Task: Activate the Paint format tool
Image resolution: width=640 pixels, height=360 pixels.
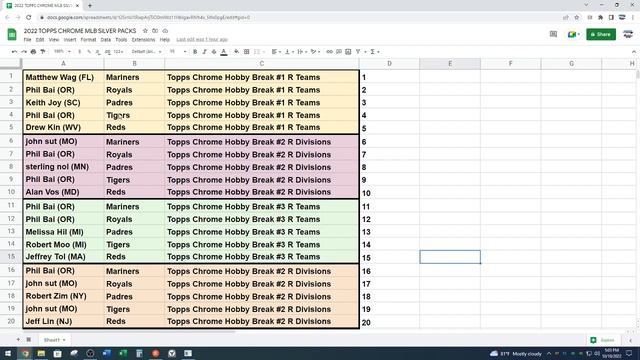Action: pos(43,52)
